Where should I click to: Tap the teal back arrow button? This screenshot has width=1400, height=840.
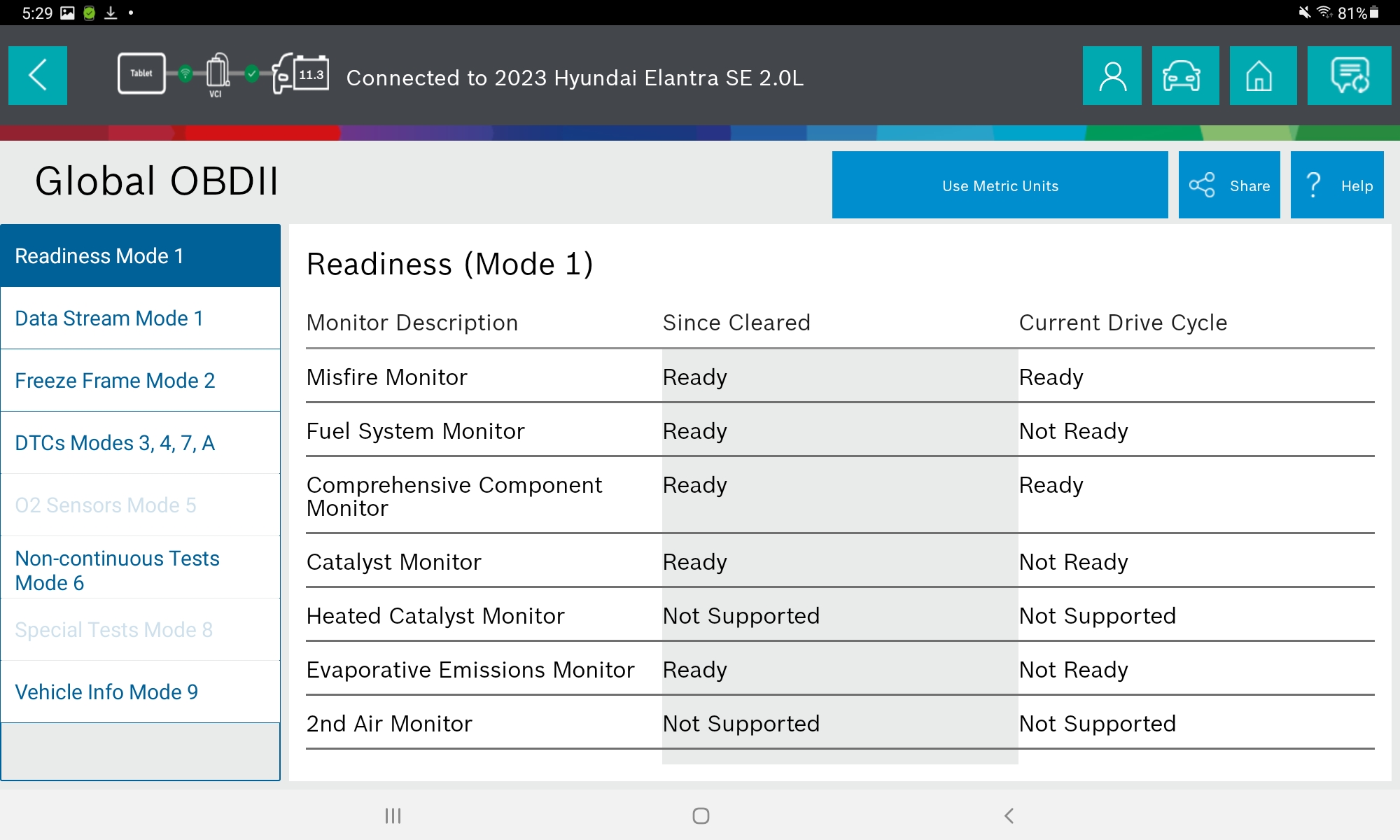pos(38,76)
